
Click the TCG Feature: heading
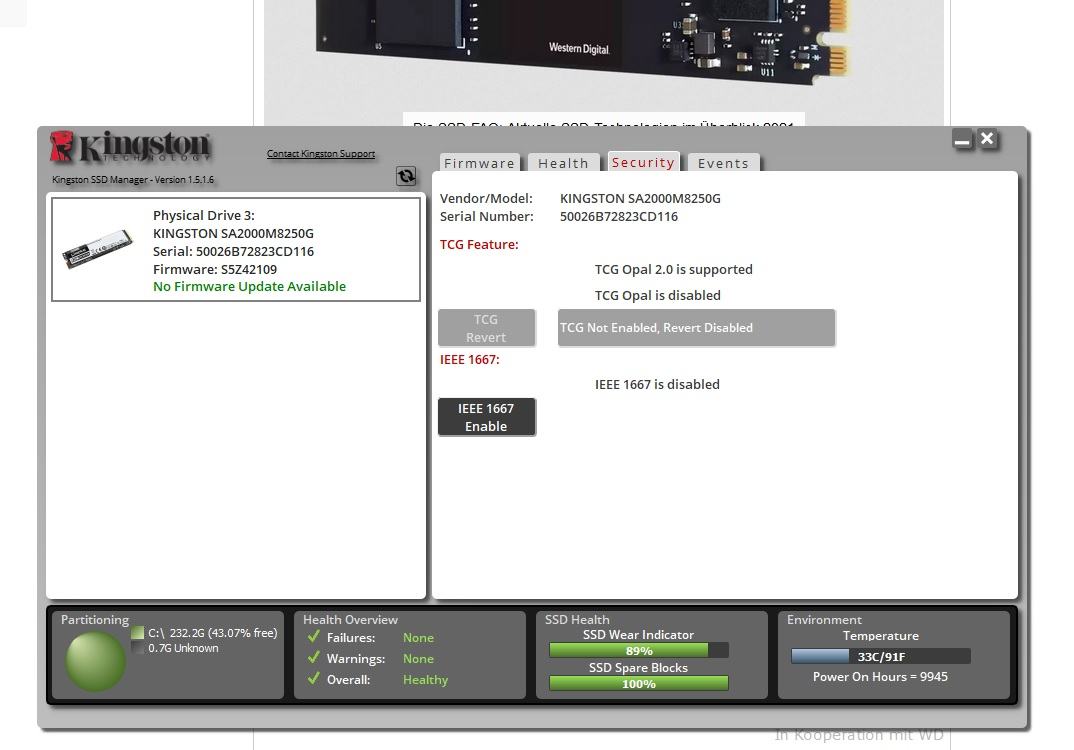pyautogui.click(x=479, y=245)
